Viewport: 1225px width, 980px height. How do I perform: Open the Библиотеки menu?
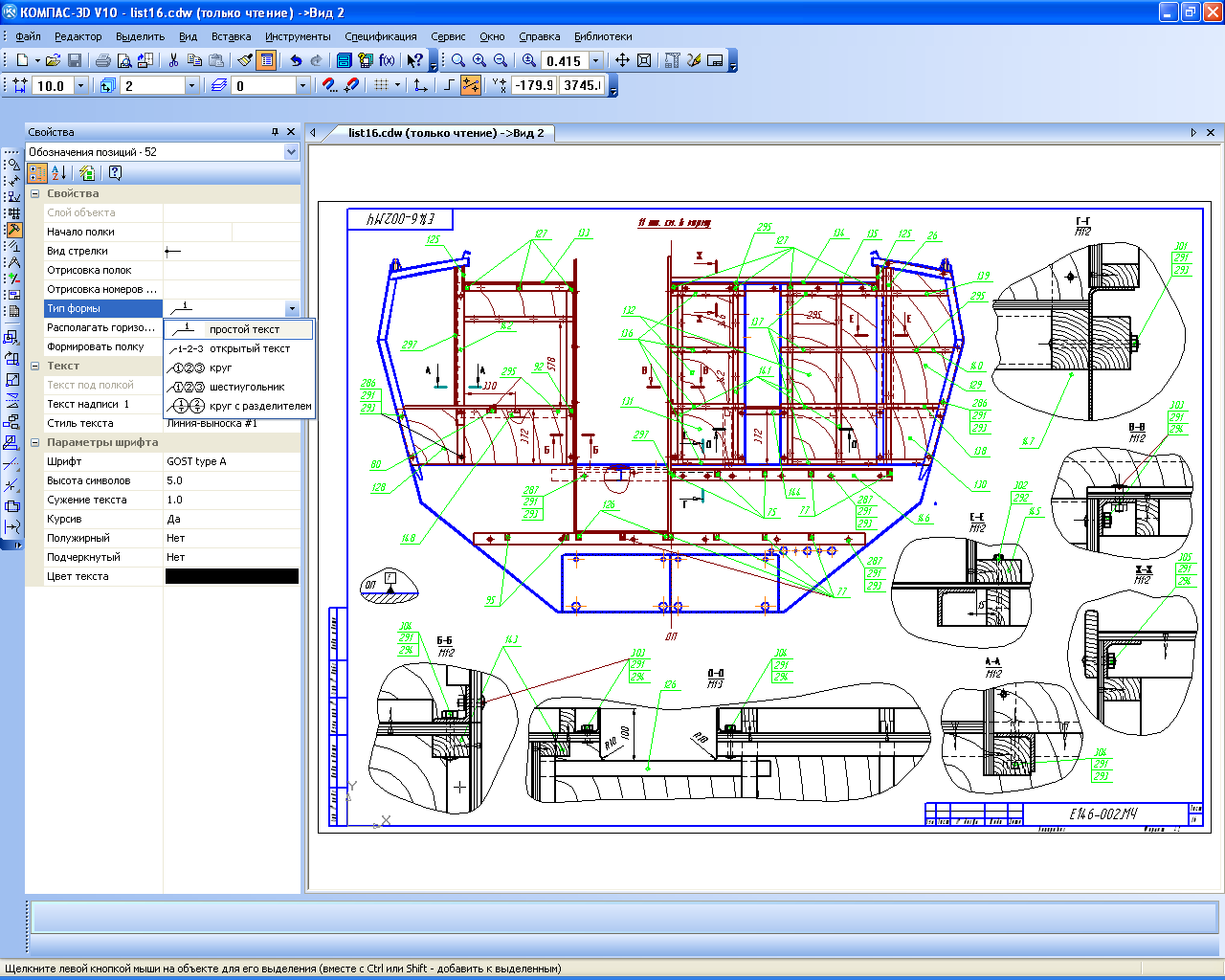coord(603,36)
